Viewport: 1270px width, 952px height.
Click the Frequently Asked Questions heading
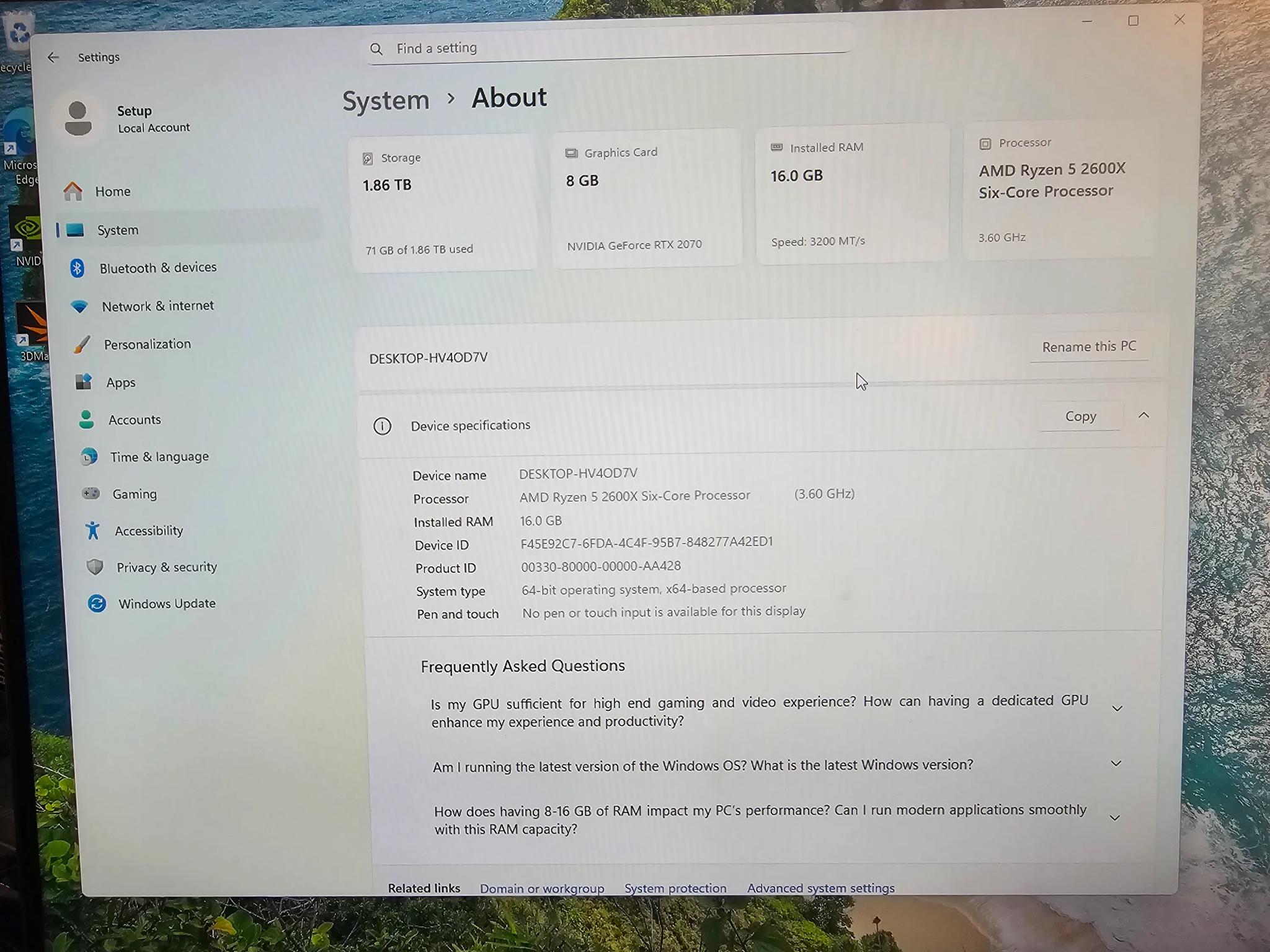tap(523, 666)
